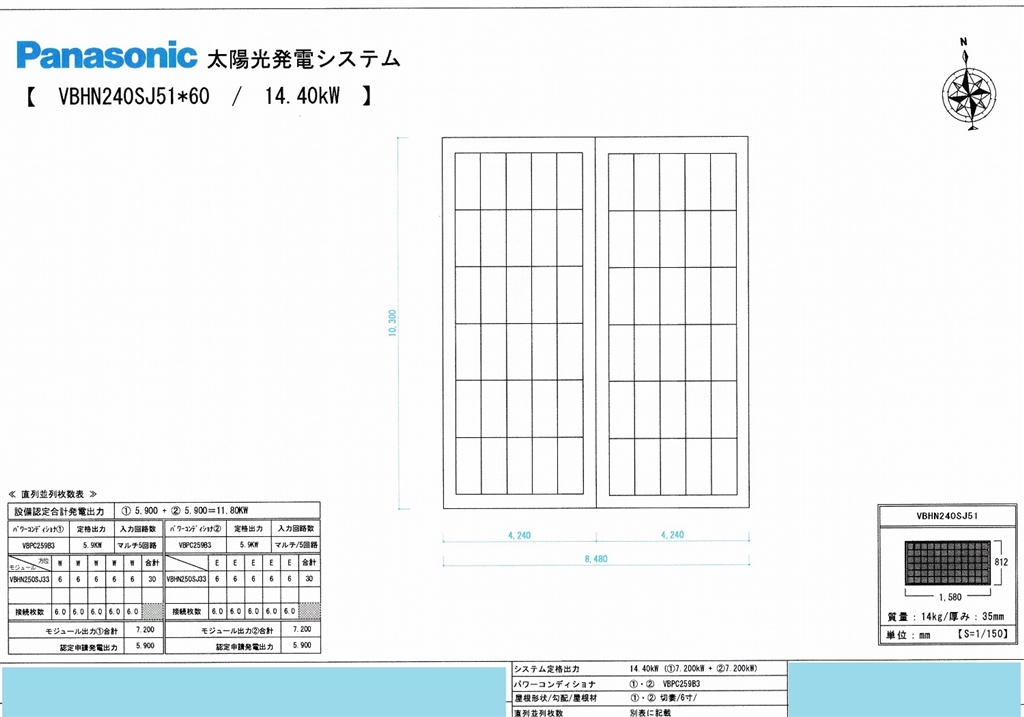Click the マルチ5回路 cell
The image size is (1024, 717).
pyautogui.click(x=137, y=545)
